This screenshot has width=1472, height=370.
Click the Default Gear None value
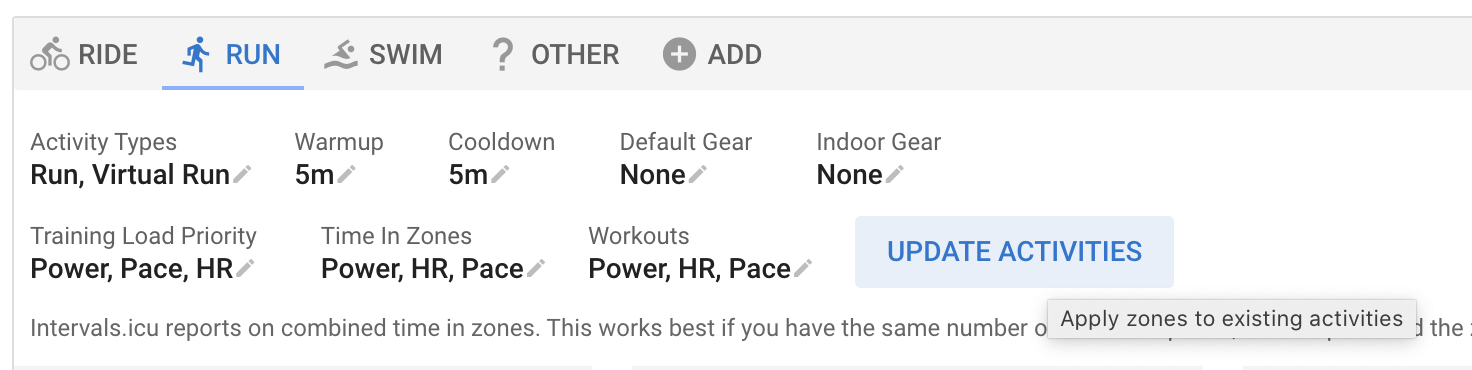(653, 175)
